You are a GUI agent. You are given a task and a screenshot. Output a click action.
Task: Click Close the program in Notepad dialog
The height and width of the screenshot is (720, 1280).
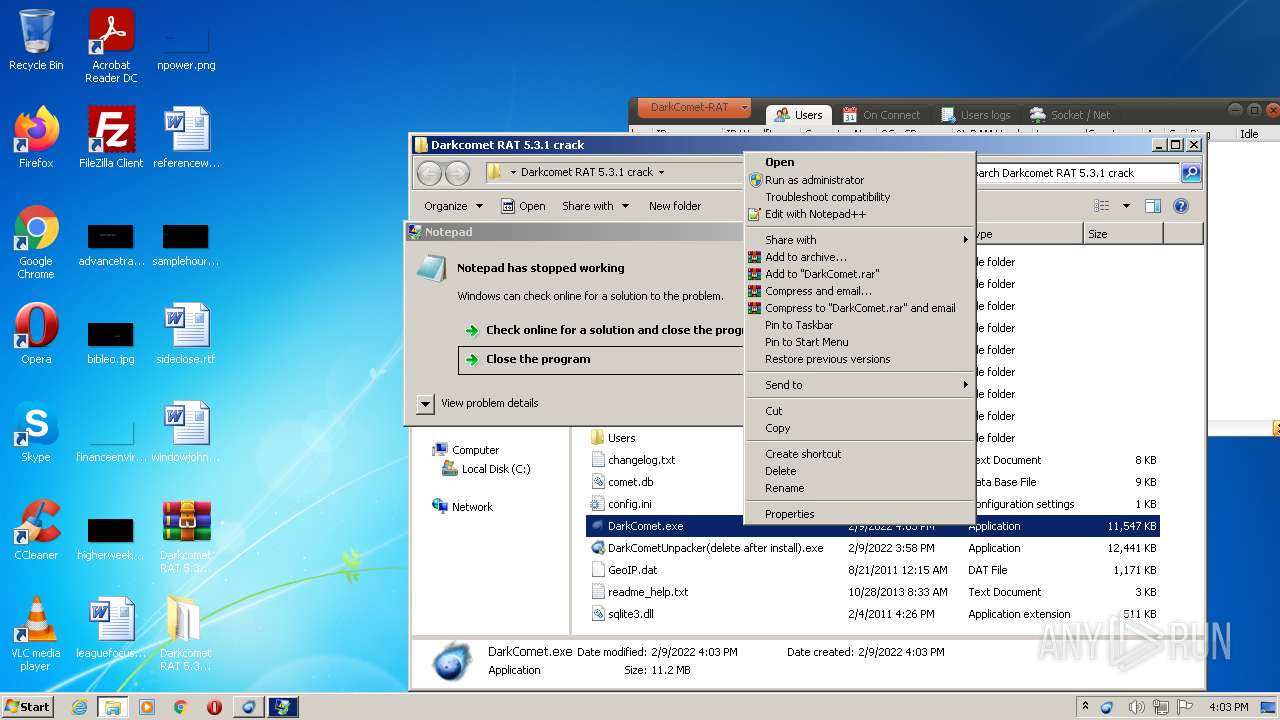[x=602, y=360]
